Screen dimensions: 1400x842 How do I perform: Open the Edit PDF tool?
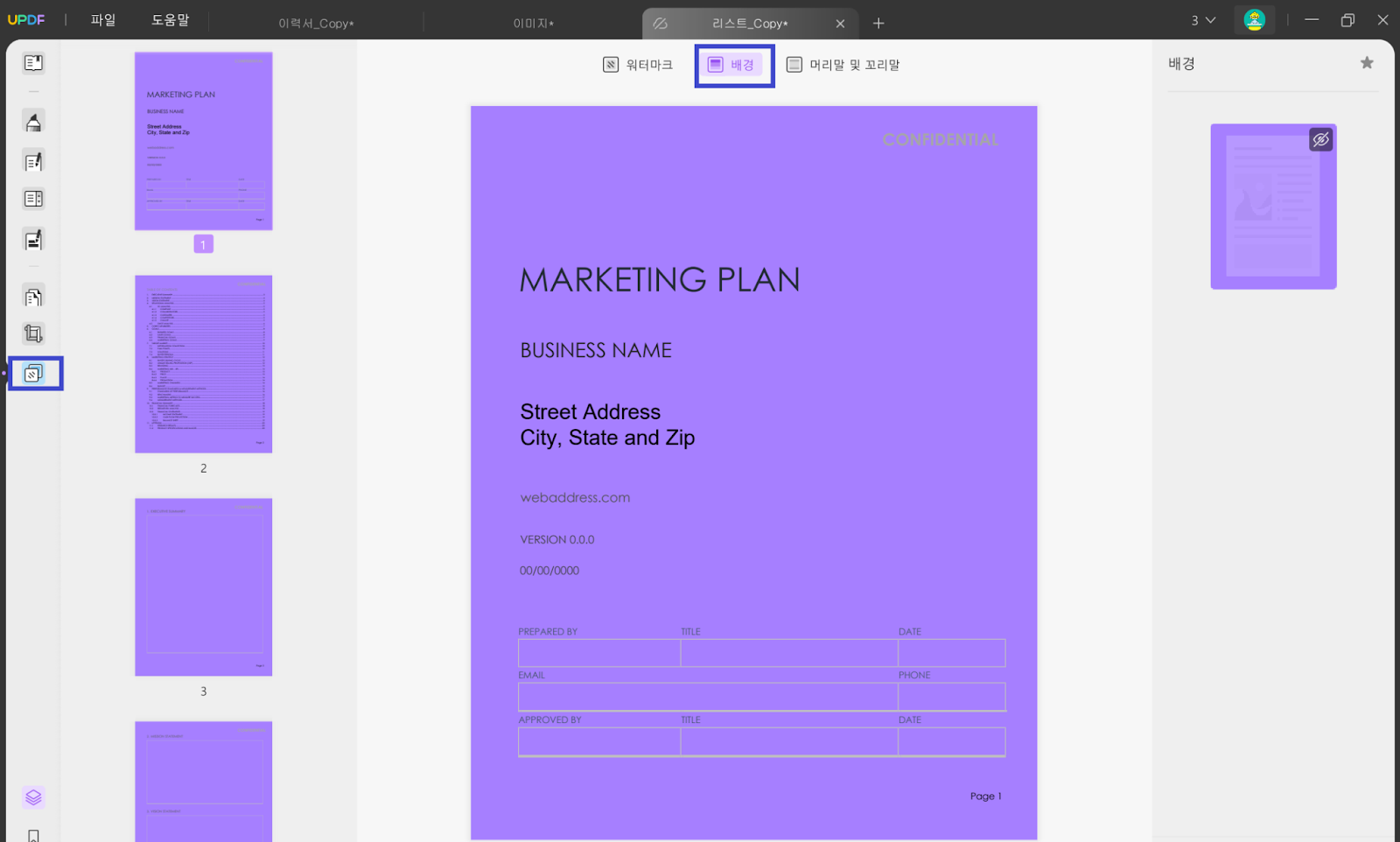(x=33, y=161)
